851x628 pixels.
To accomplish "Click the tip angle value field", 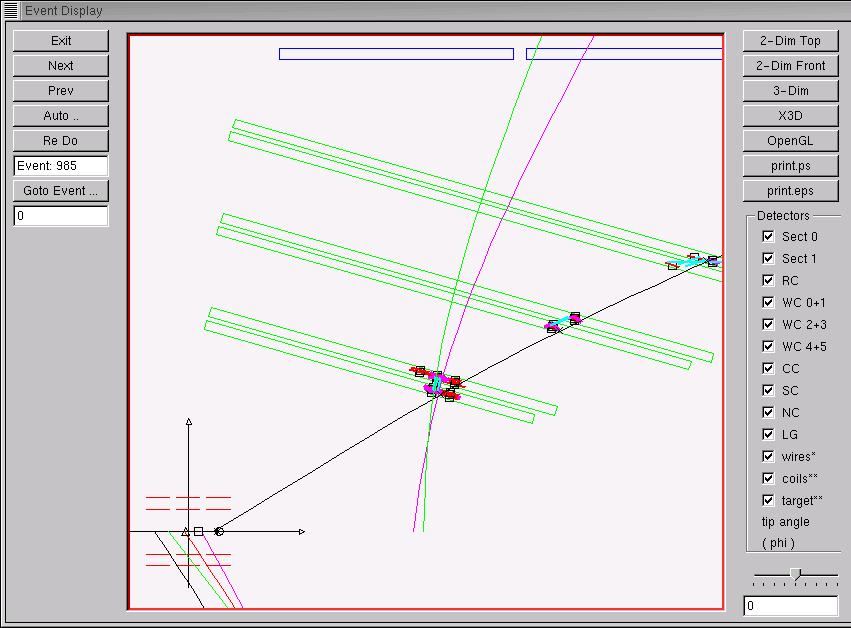I will pos(790,606).
